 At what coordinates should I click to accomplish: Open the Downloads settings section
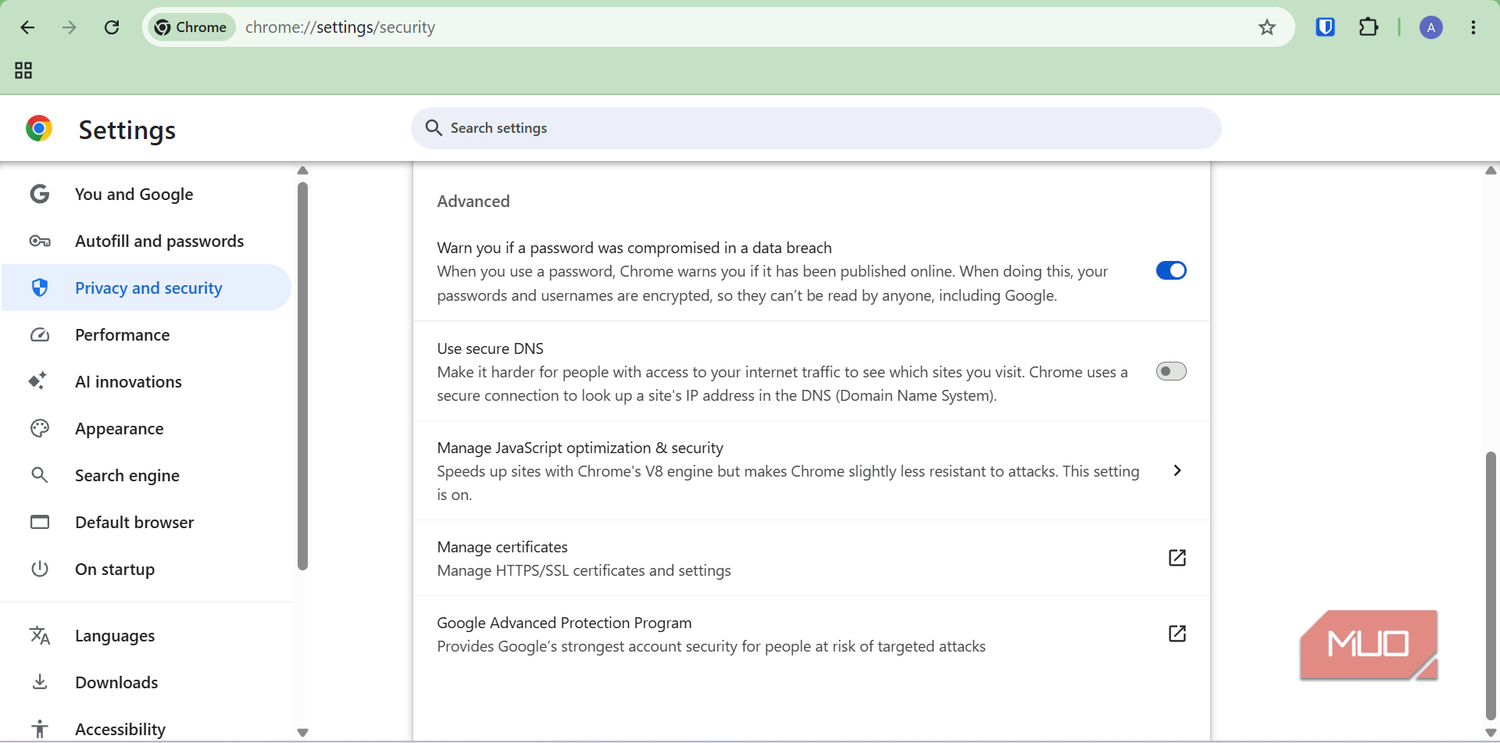(x=147, y=683)
